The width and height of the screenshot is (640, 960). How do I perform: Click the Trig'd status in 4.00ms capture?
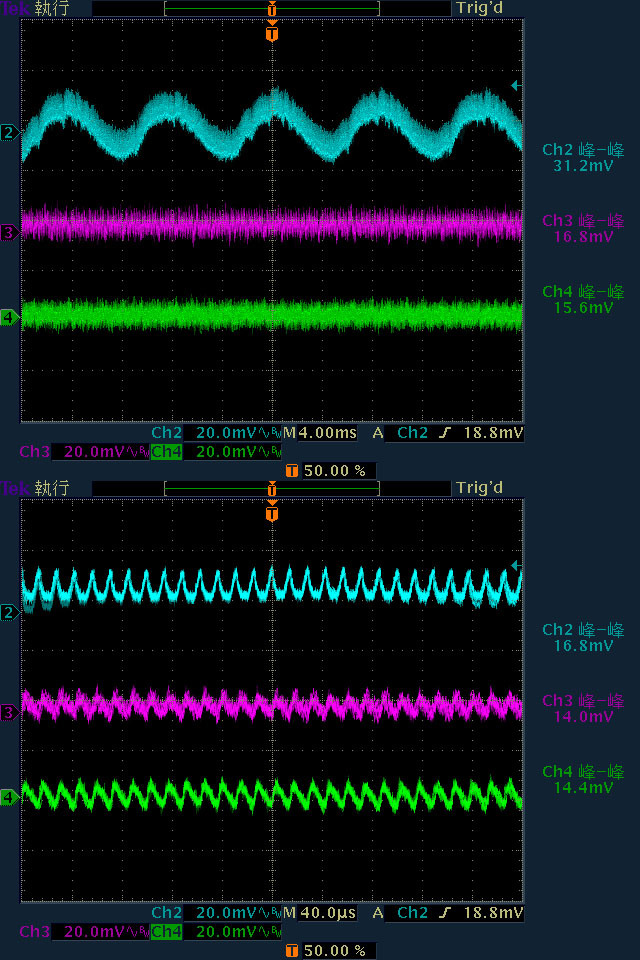tap(480, 9)
